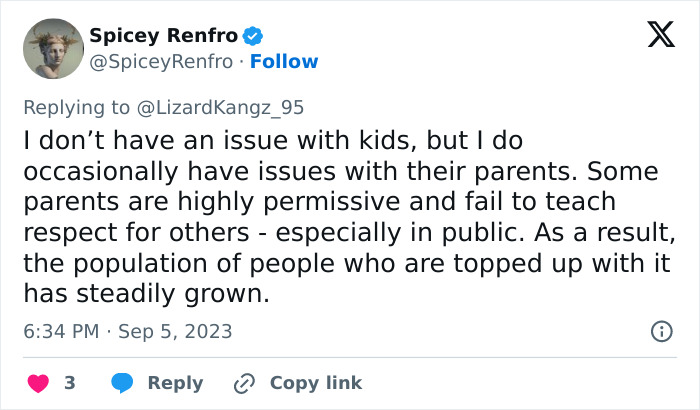700x410 pixels.
Task: Open the tweet info circle icon
Action: [661, 331]
